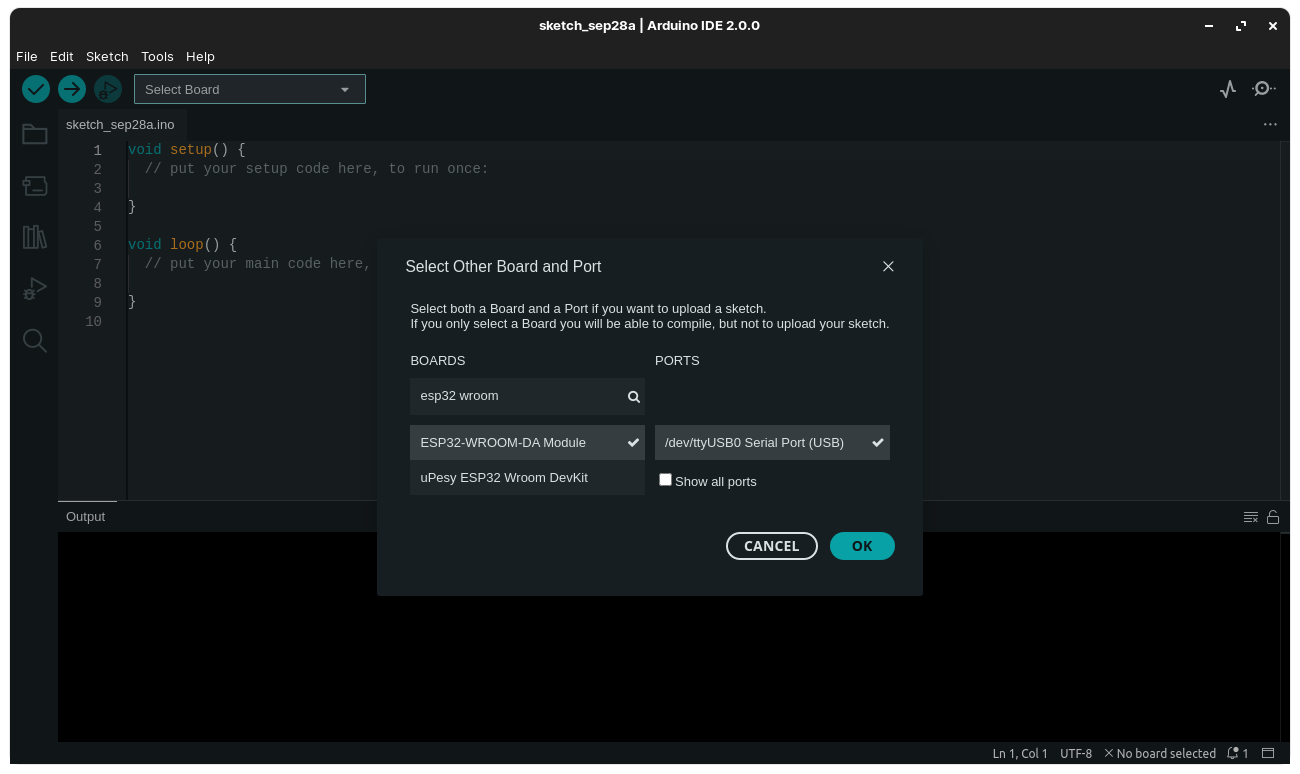1300x774 pixels.
Task: Click No board selected status entry
Action: coord(1160,753)
